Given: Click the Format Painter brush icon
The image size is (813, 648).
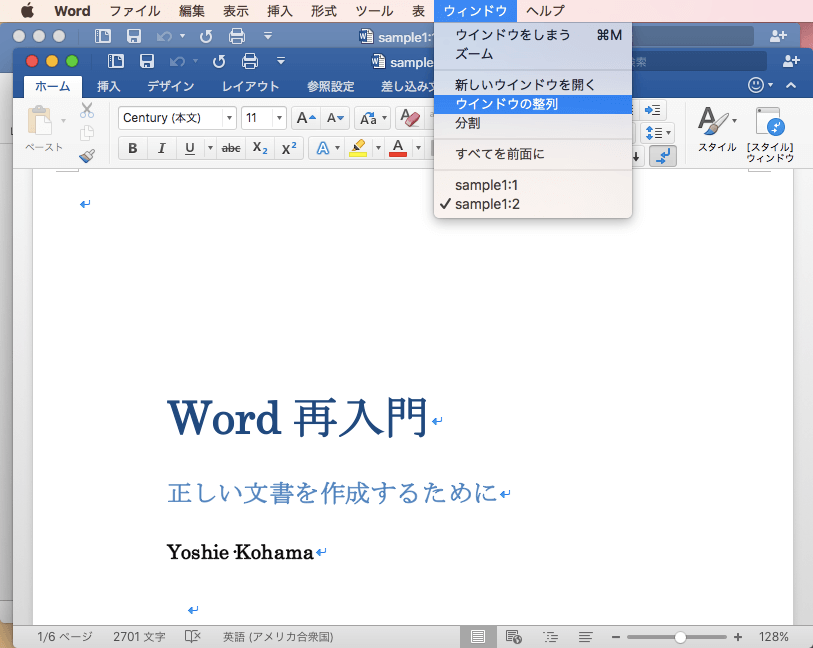Looking at the screenshot, I should click(87, 156).
